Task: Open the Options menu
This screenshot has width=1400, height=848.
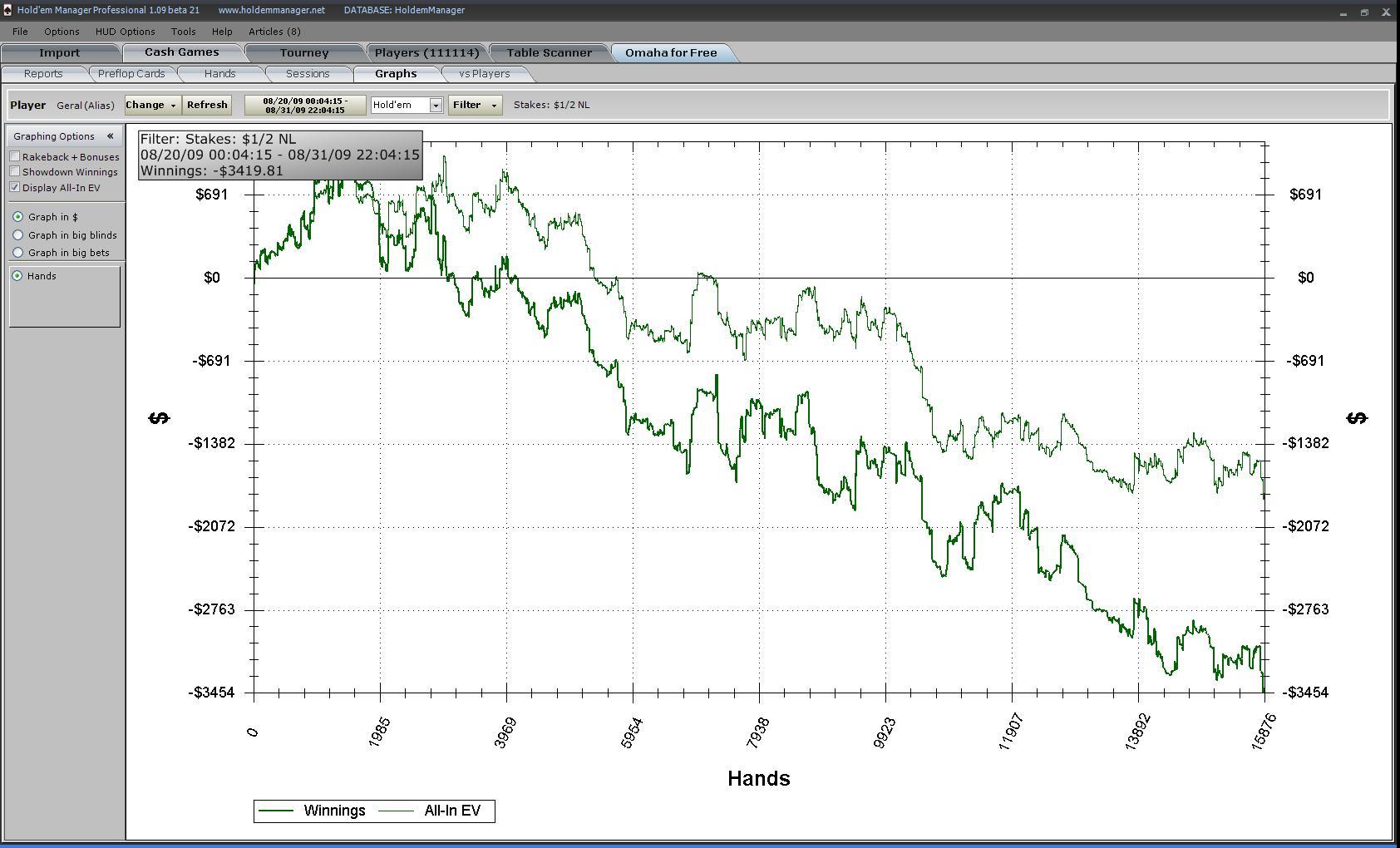Action: click(62, 32)
